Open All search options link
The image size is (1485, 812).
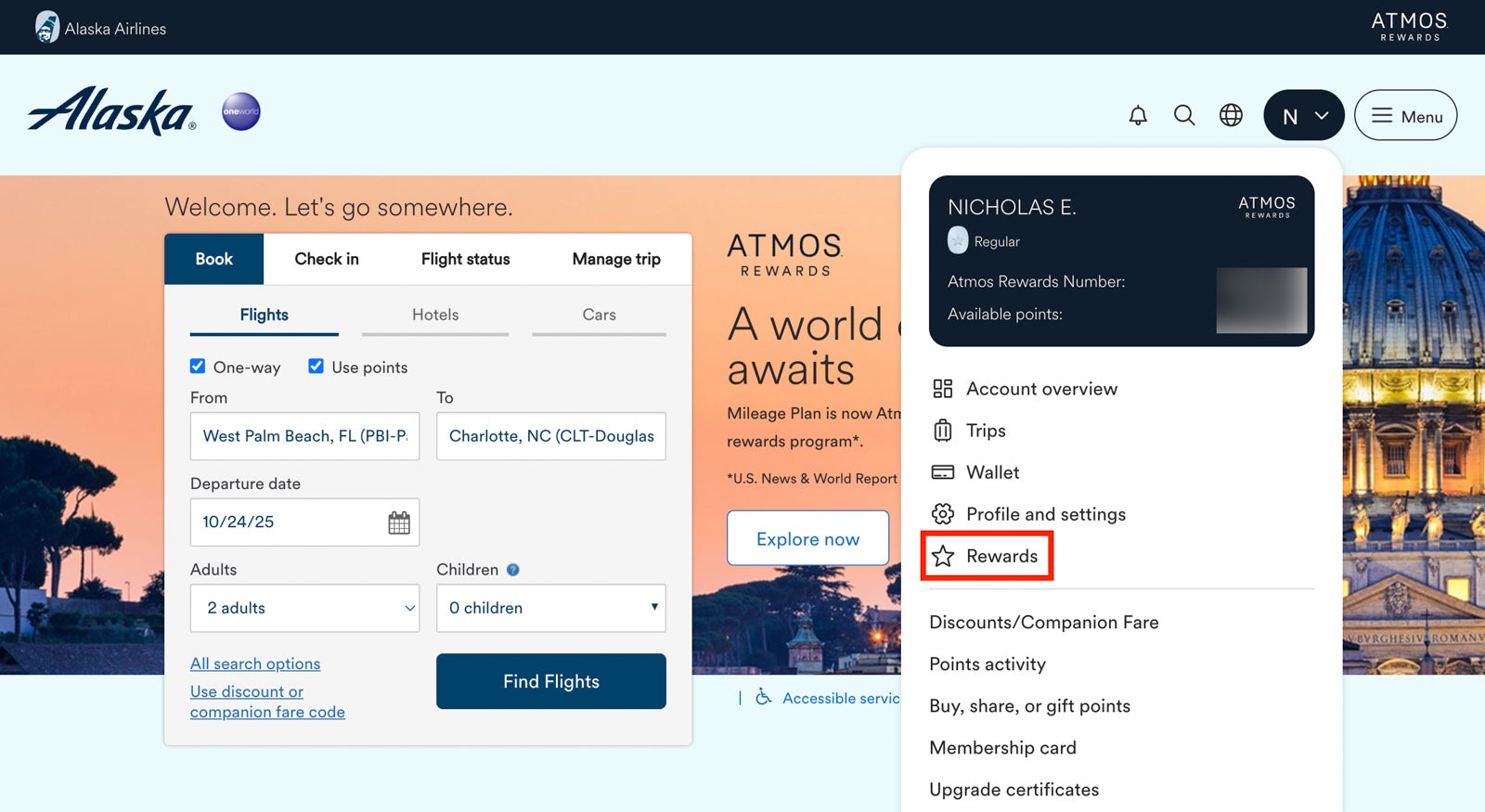coord(255,664)
